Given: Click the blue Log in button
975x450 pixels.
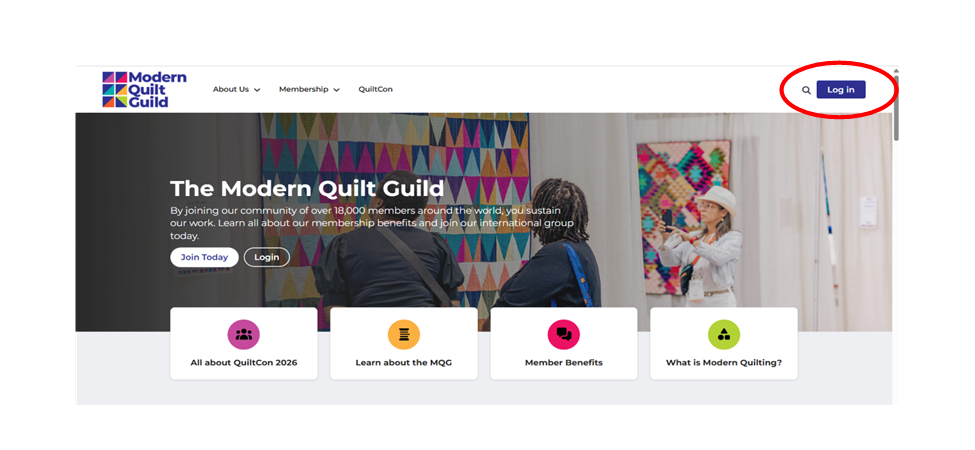Looking at the screenshot, I should point(841,90).
